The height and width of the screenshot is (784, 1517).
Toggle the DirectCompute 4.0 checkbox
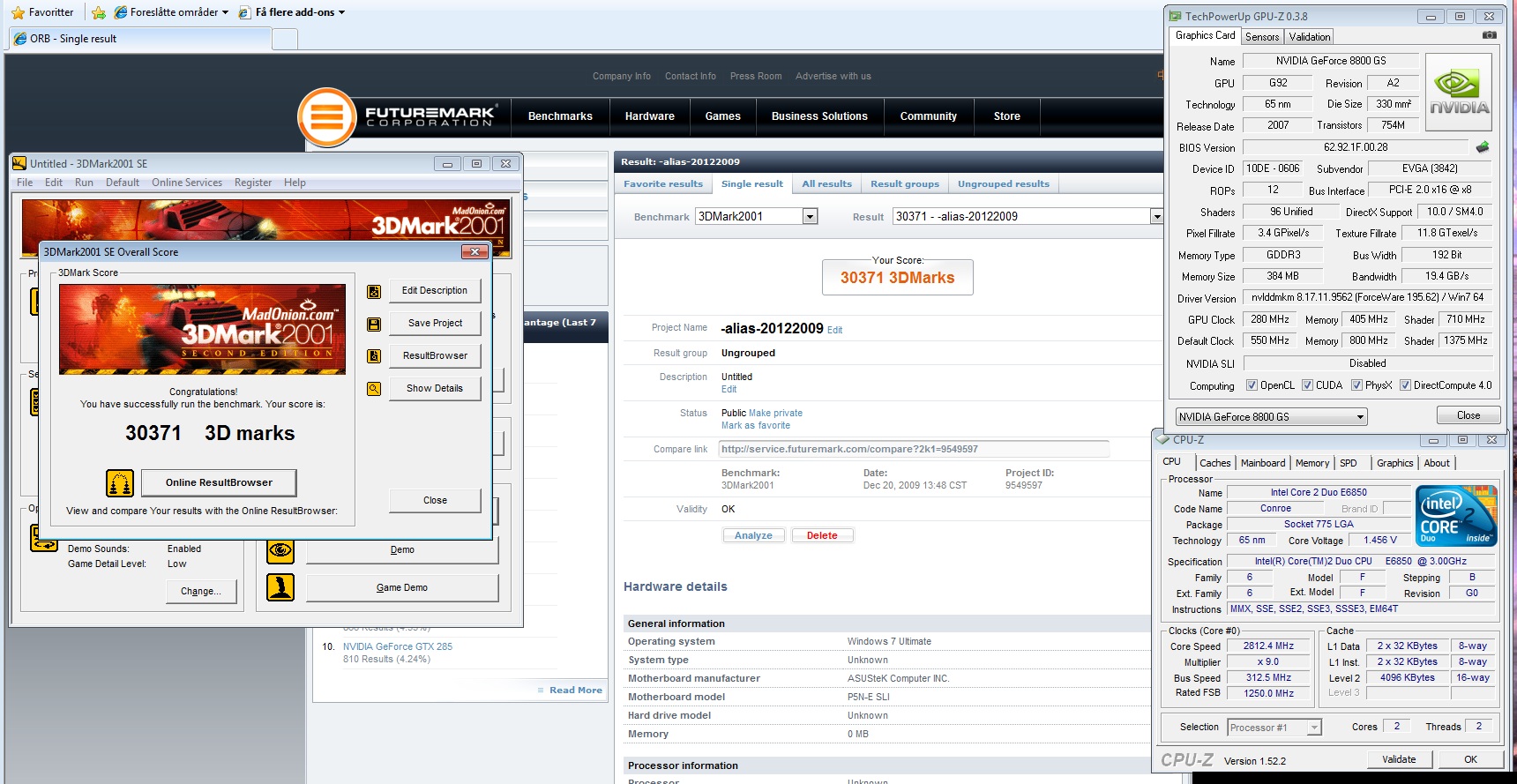pyautogui.click(x=1405, y=385)
